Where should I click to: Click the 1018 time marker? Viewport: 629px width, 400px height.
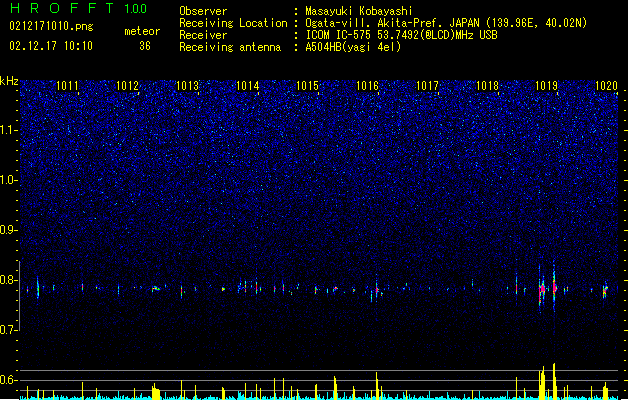point(487,86)
